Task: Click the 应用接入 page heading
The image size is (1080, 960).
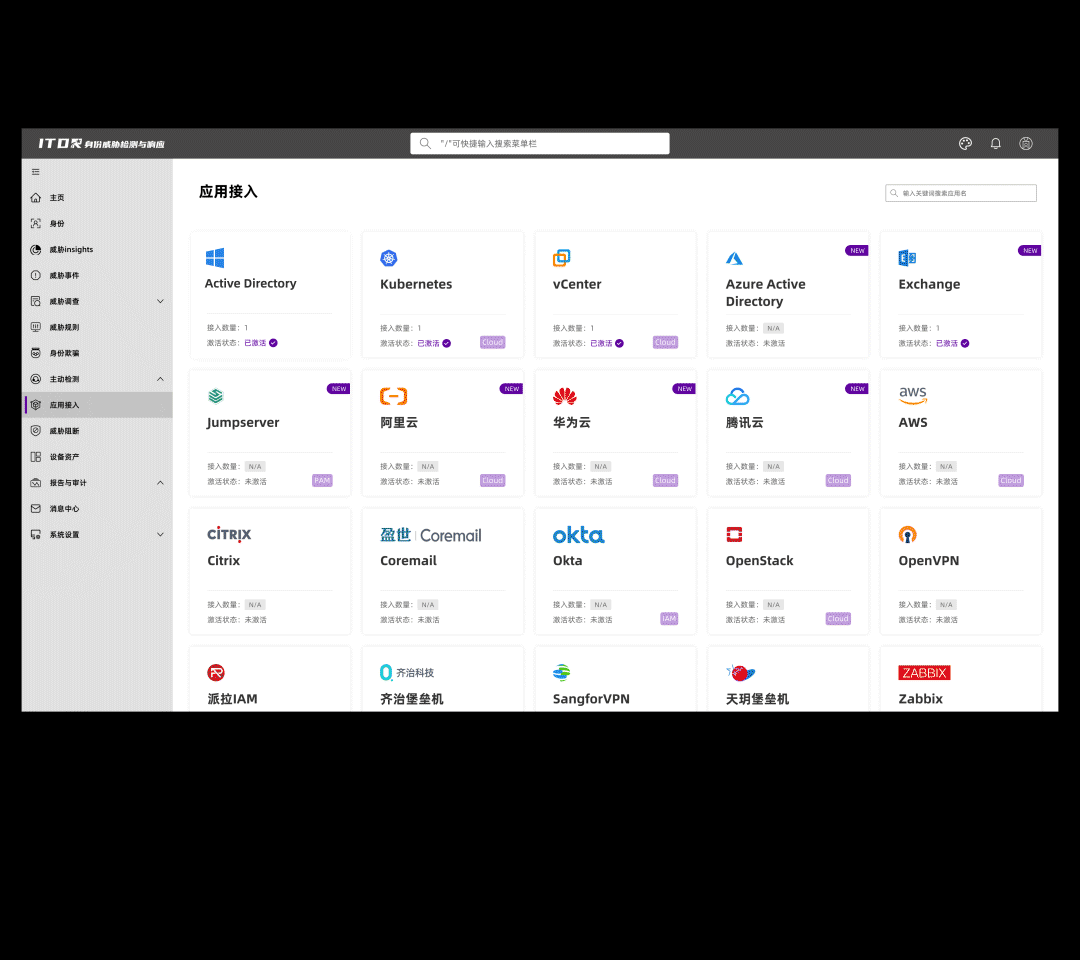Action: click(x=228, y=192)
